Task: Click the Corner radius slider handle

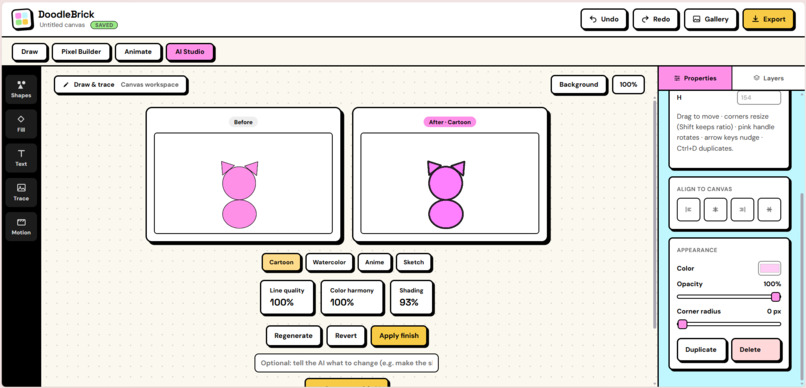Action: tap(682, 324)
